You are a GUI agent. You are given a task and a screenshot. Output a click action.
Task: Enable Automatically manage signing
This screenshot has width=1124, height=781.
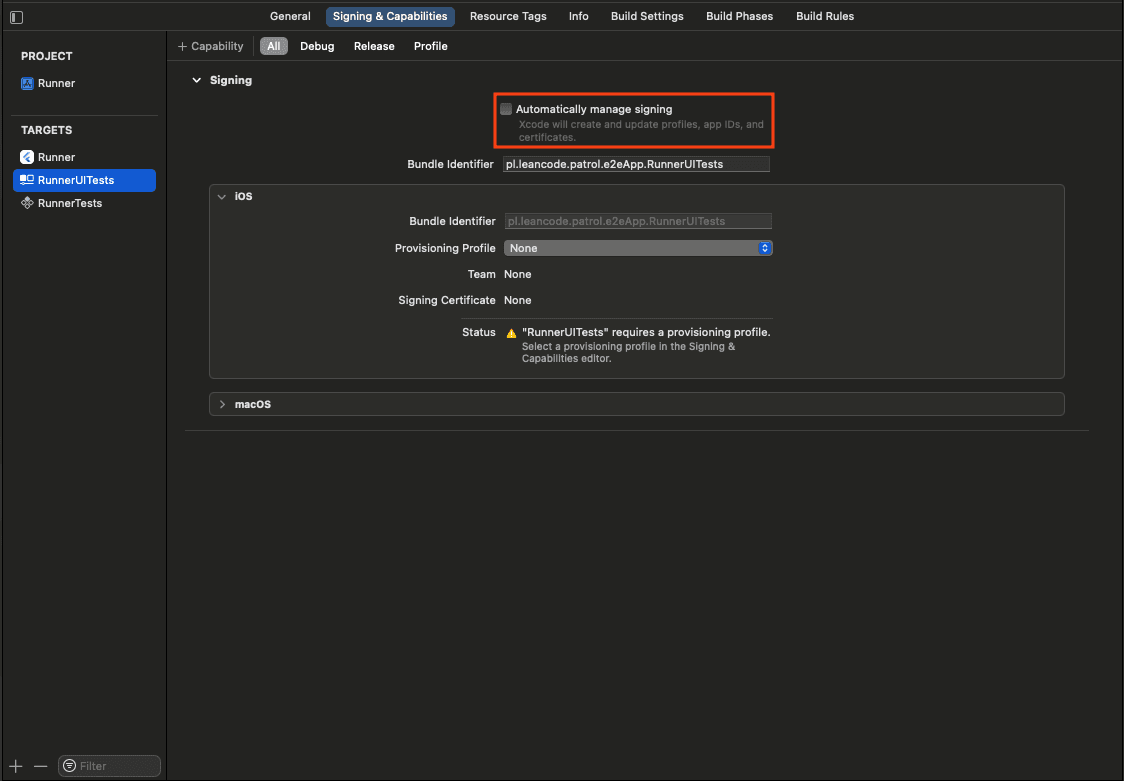coord(506,109)
